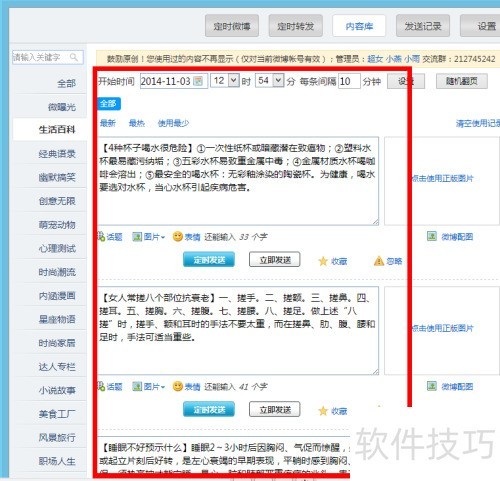The height and width of the screenshot is (481, 500).
Task: Click the star 收藏 icon for first post
Action: [x=323, y=261]
